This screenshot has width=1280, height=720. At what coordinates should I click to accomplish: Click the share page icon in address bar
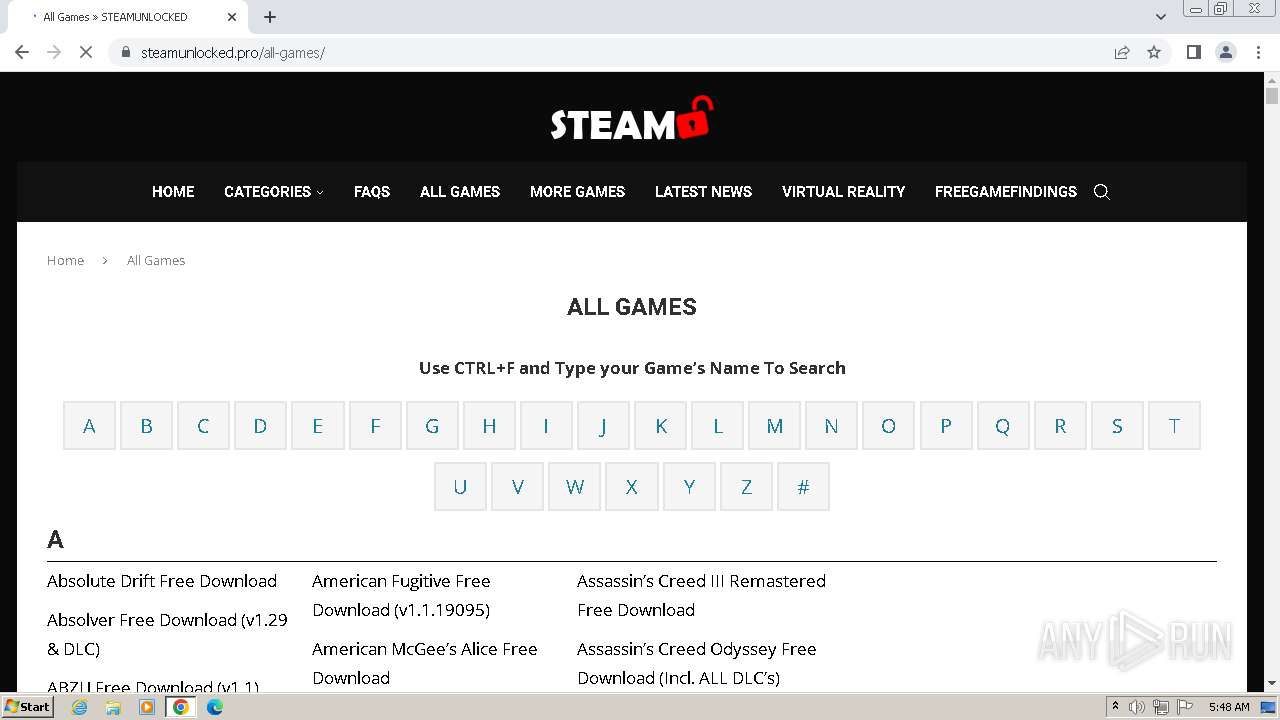[x=1122, y=52]
